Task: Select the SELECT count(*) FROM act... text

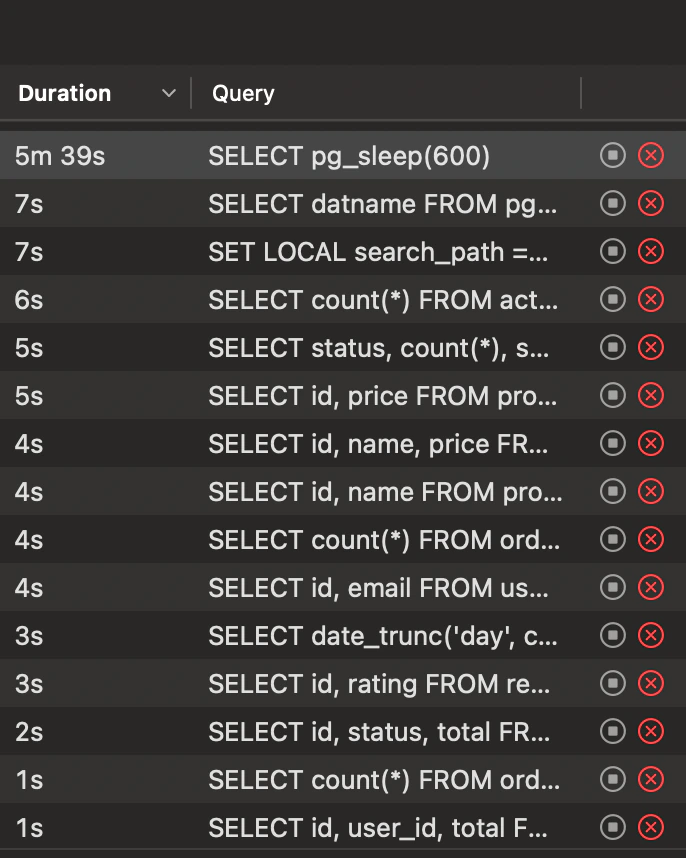Action: pyautogui.click(x=383, y=300)
